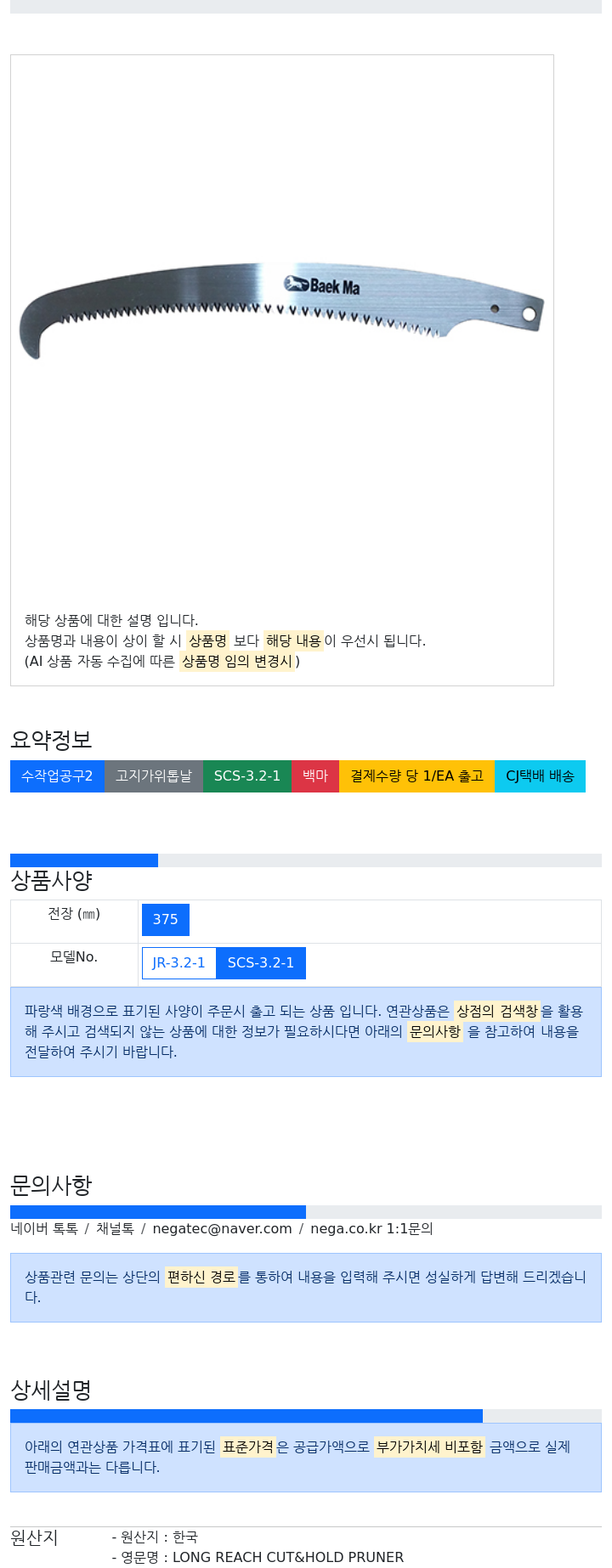Click the negatec@naver.com email link

point(222,1229)
